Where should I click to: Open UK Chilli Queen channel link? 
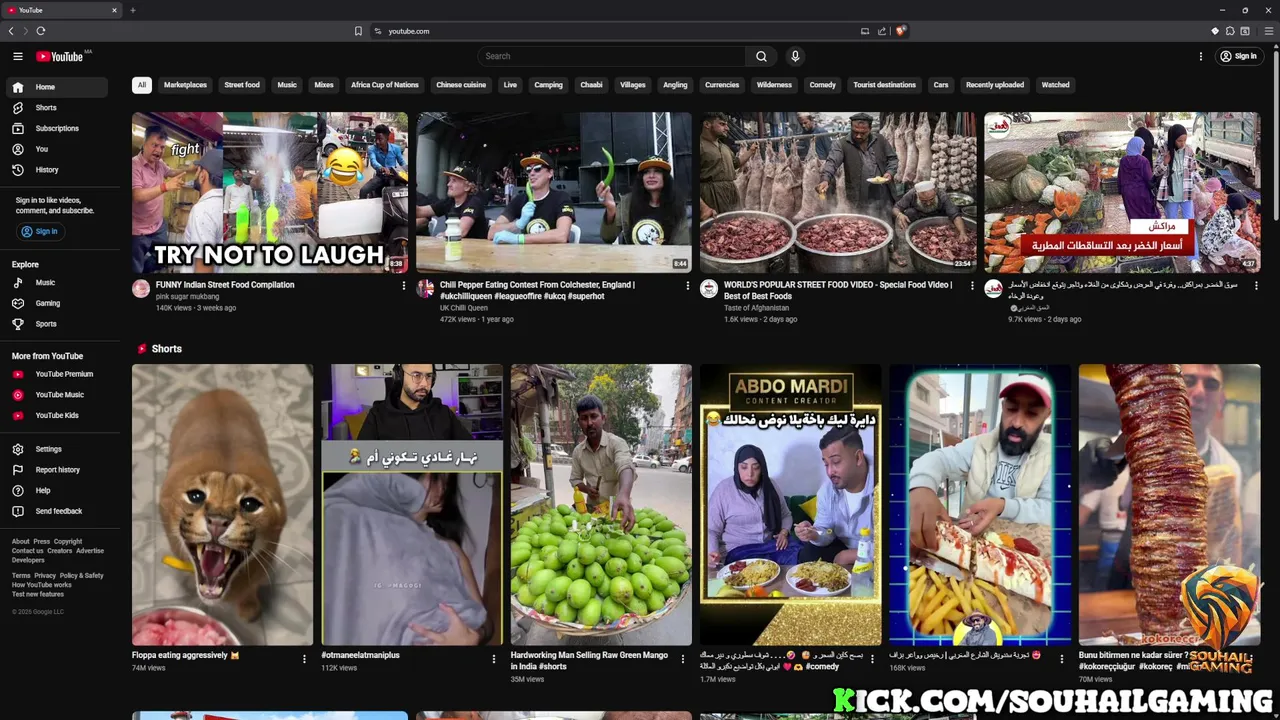[464, 308]
